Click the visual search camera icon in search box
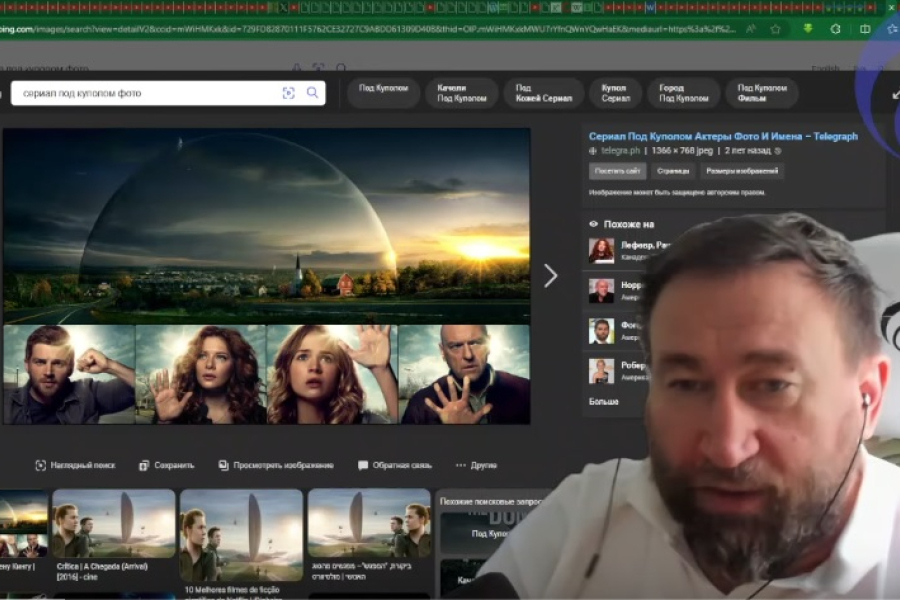Viewport: 900px width, 600px height. (x=288, y=93)
